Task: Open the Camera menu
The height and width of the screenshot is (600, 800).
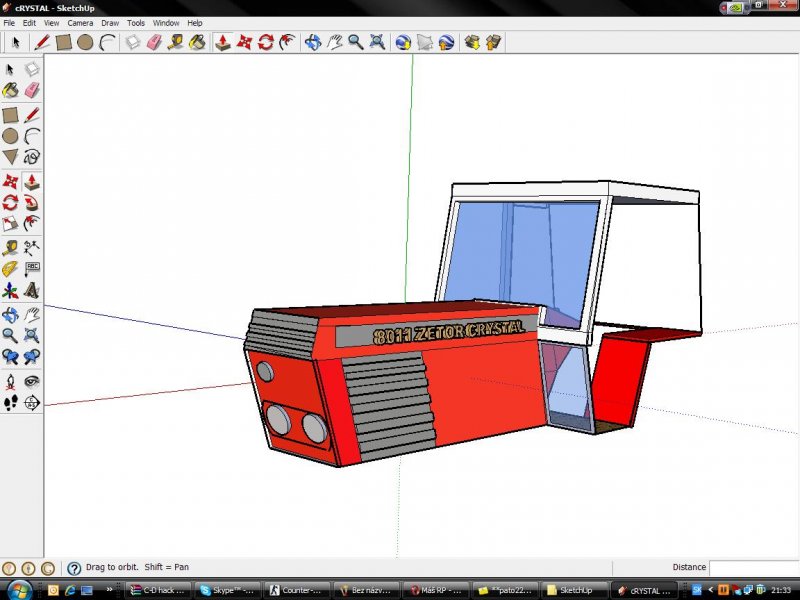Action: pyautogui.click(x=80, y=23)
